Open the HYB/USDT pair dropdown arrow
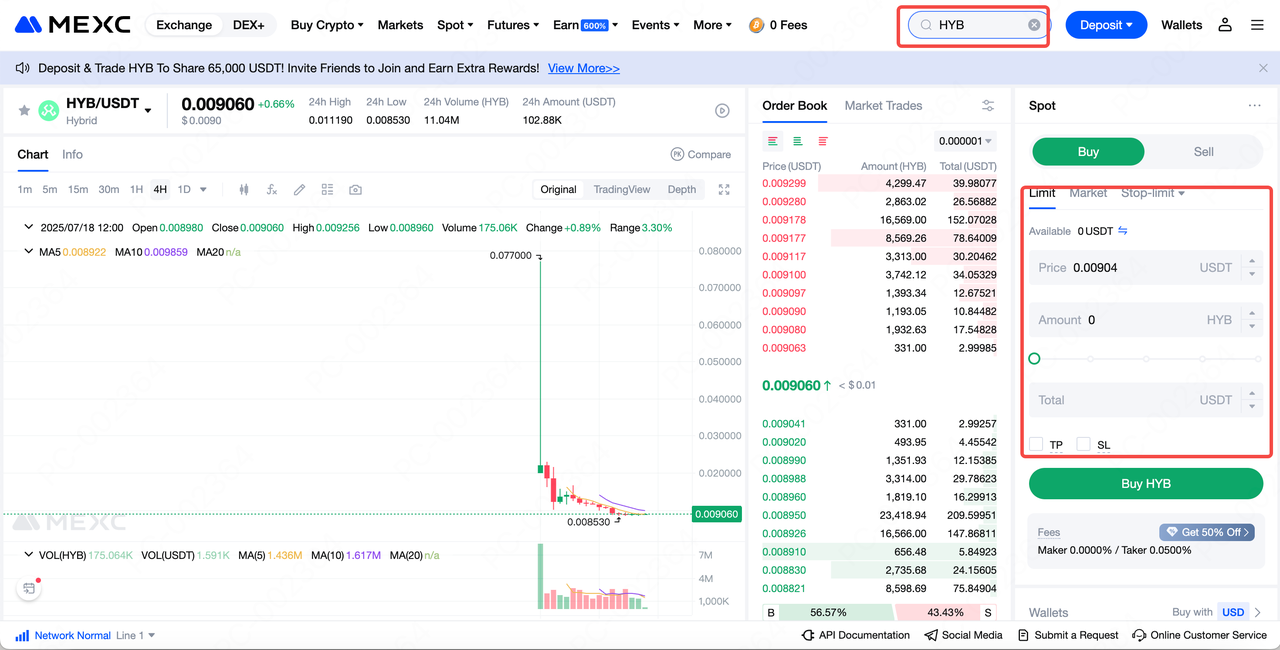The height and width of the screenshot is (650, 1280). [x=148, y=110]
